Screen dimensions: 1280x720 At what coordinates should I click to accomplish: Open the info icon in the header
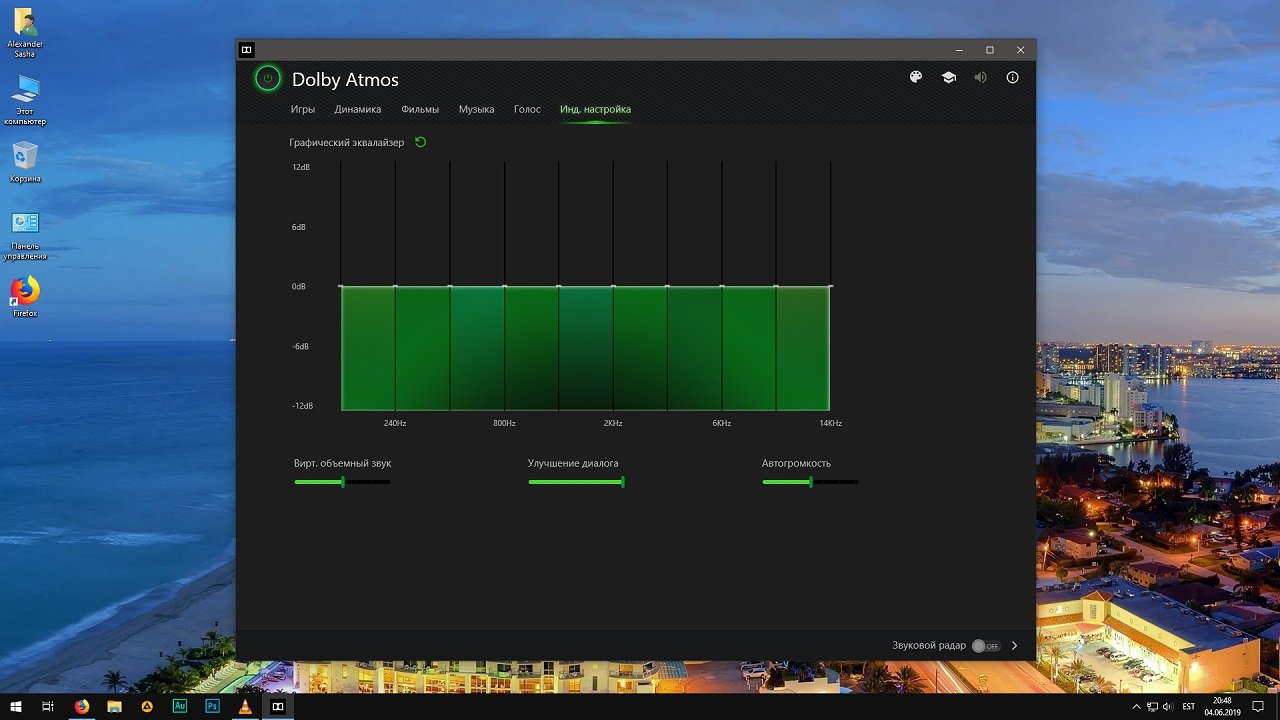pyautogui.click(x=1012, y=78)
